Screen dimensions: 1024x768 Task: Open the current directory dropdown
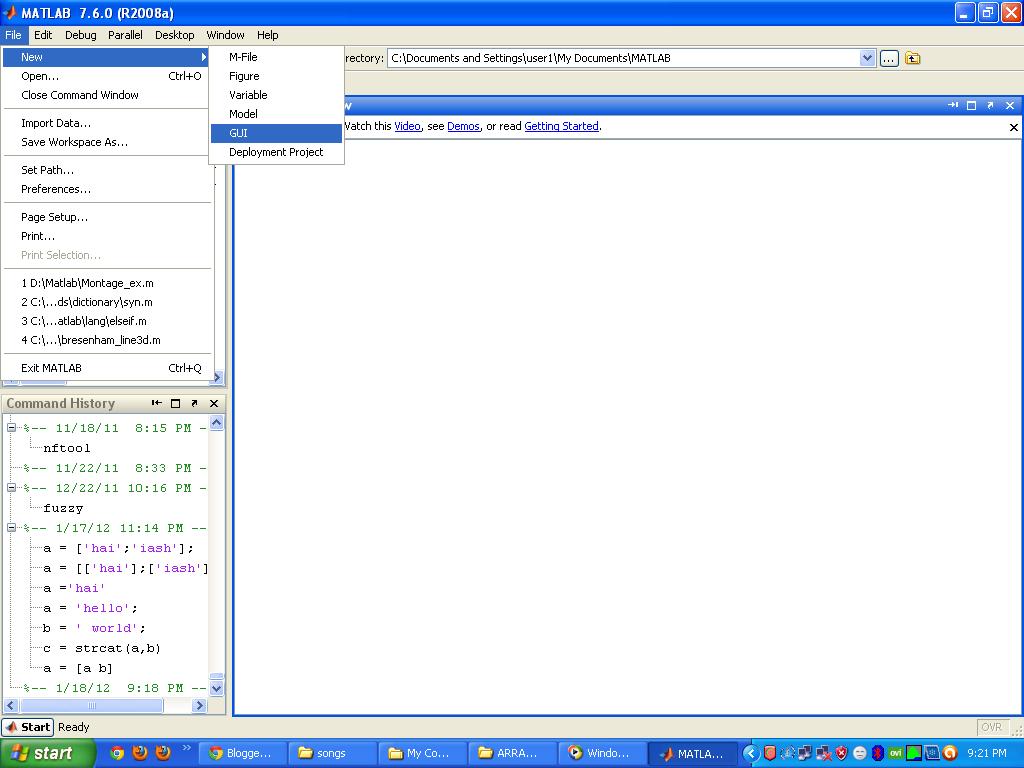click(867, 58)
